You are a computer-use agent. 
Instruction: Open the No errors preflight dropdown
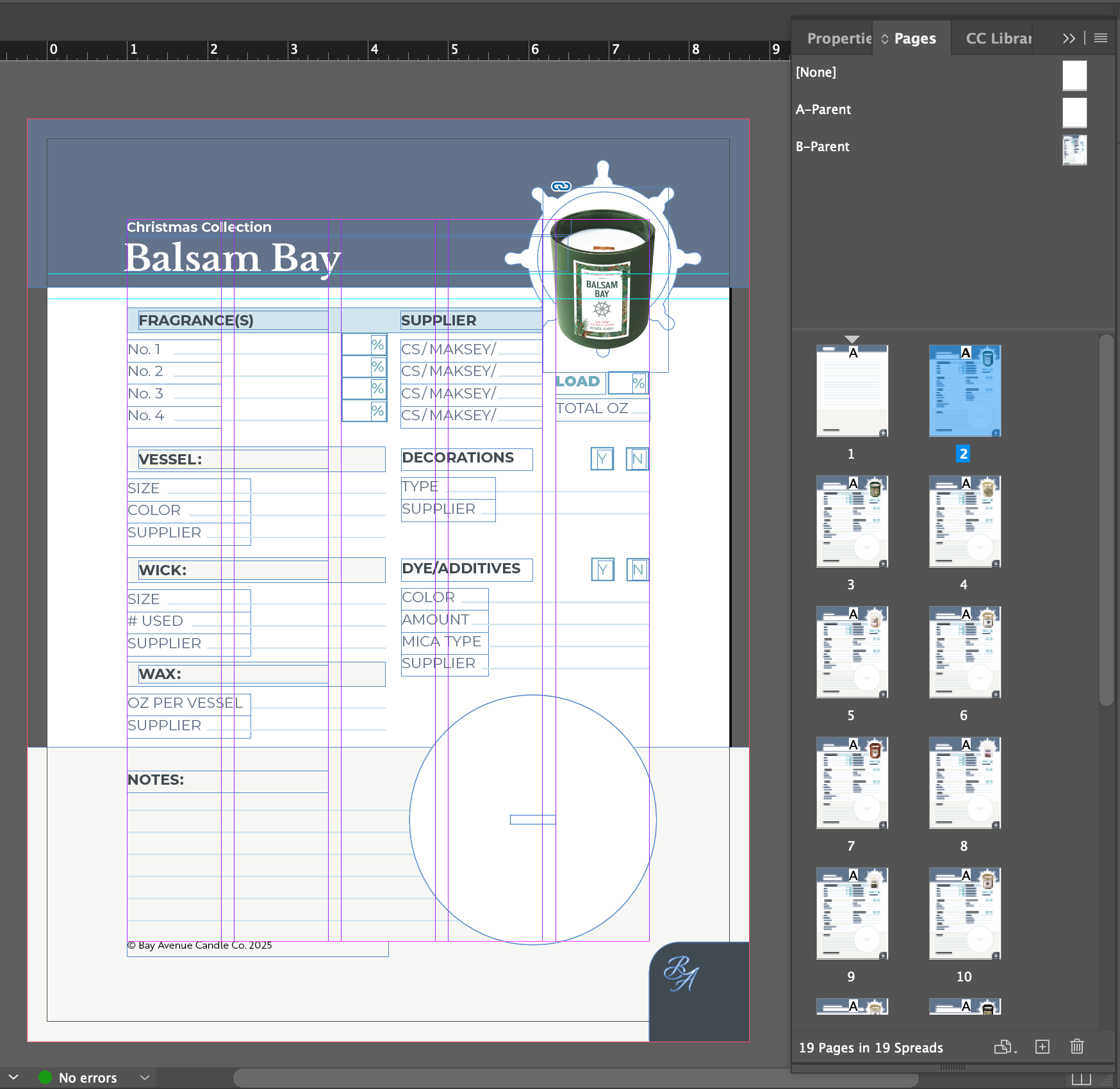click(144, 1077)
